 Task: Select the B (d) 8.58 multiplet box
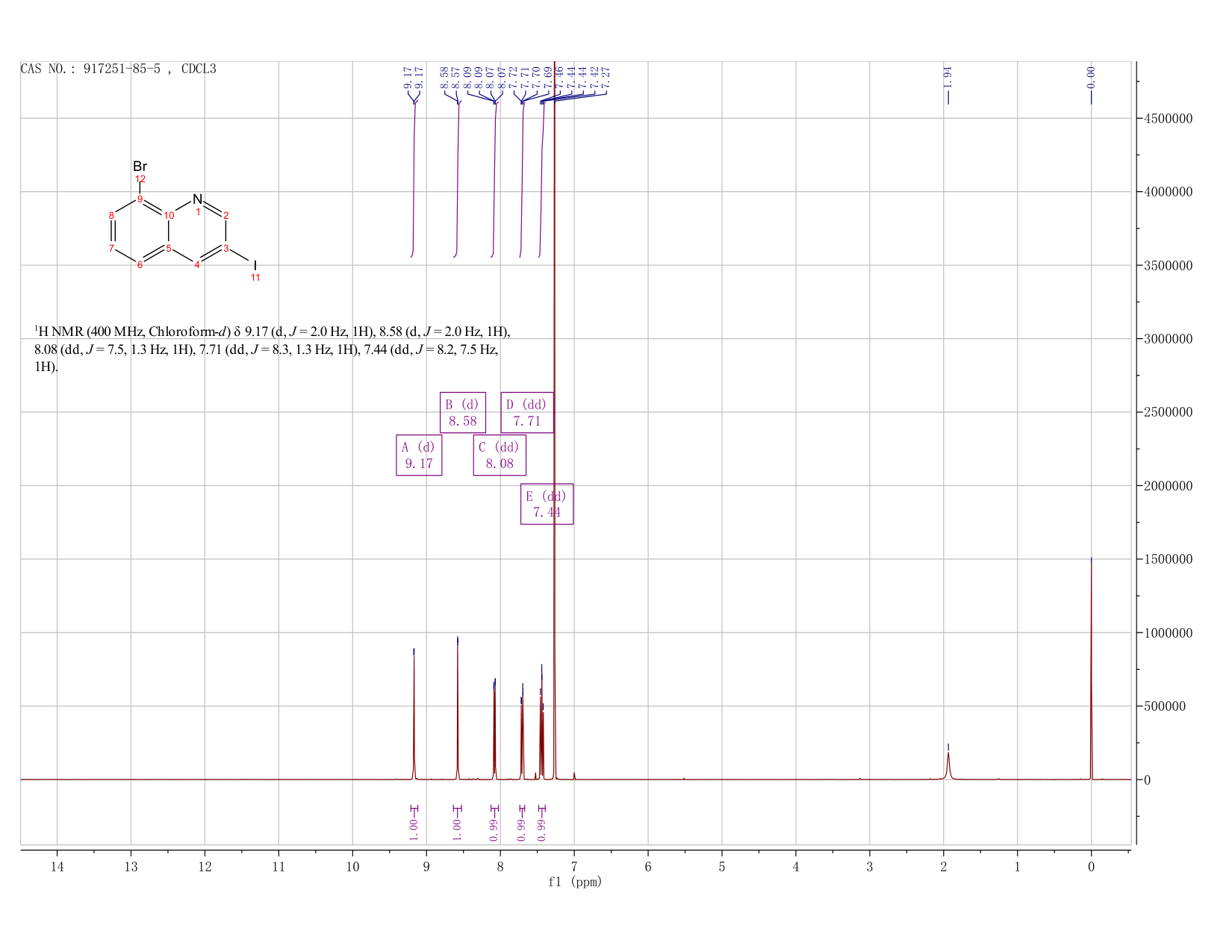[x=462, y=412]
